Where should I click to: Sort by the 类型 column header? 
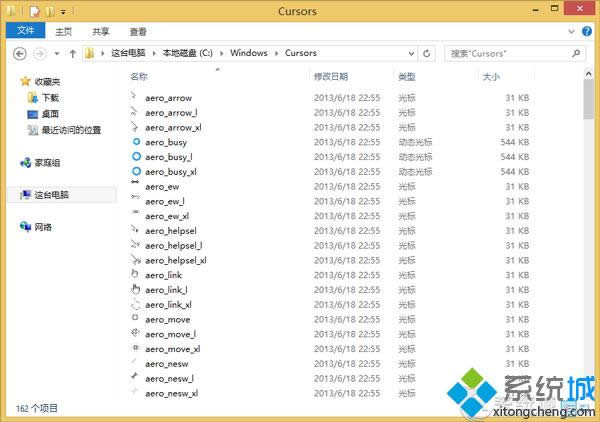click(407, 77)
